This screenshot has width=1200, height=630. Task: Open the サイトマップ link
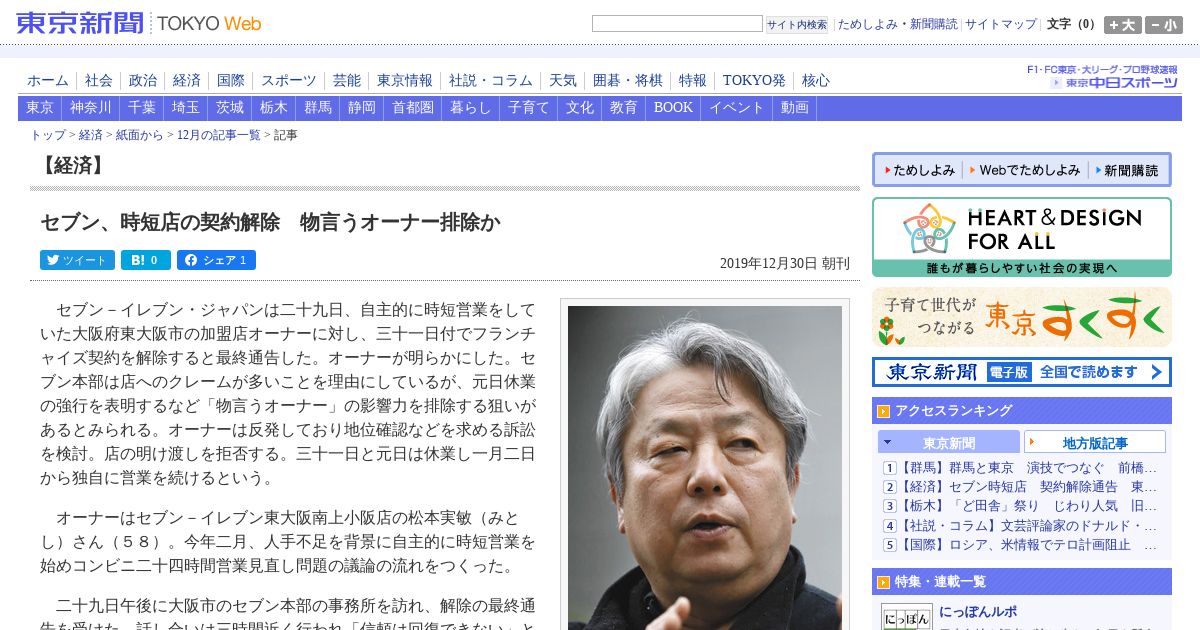pos(1001,24)
